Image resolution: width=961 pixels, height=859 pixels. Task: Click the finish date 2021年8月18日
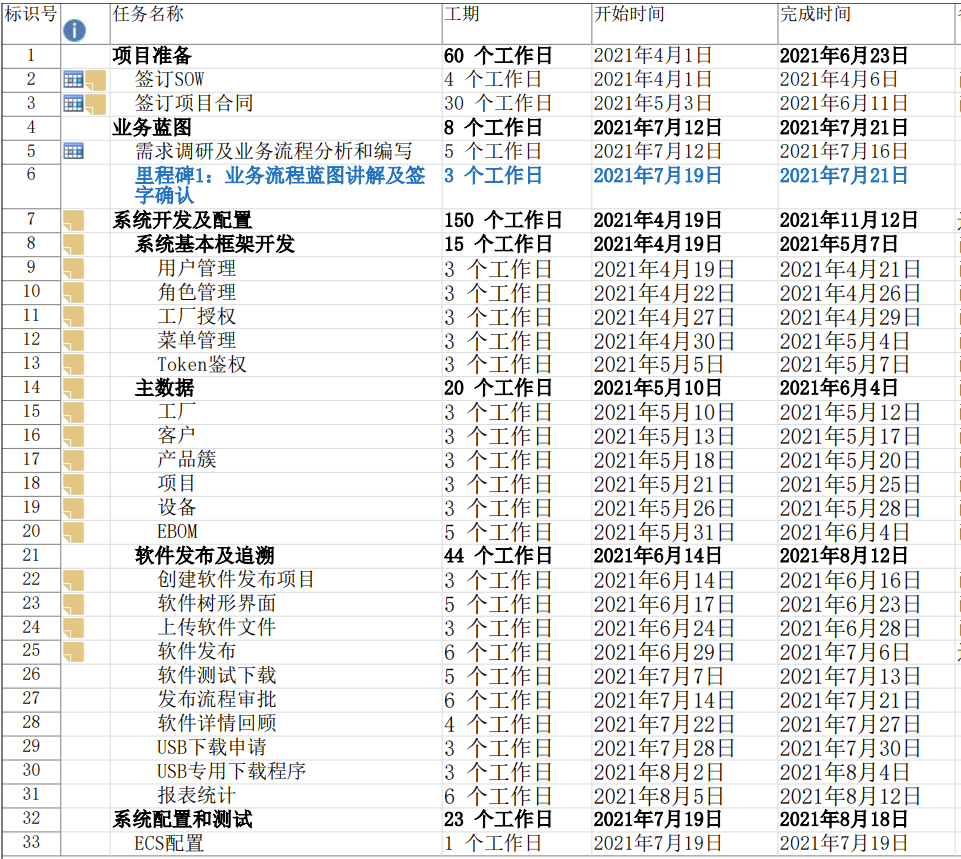(844, 819)
